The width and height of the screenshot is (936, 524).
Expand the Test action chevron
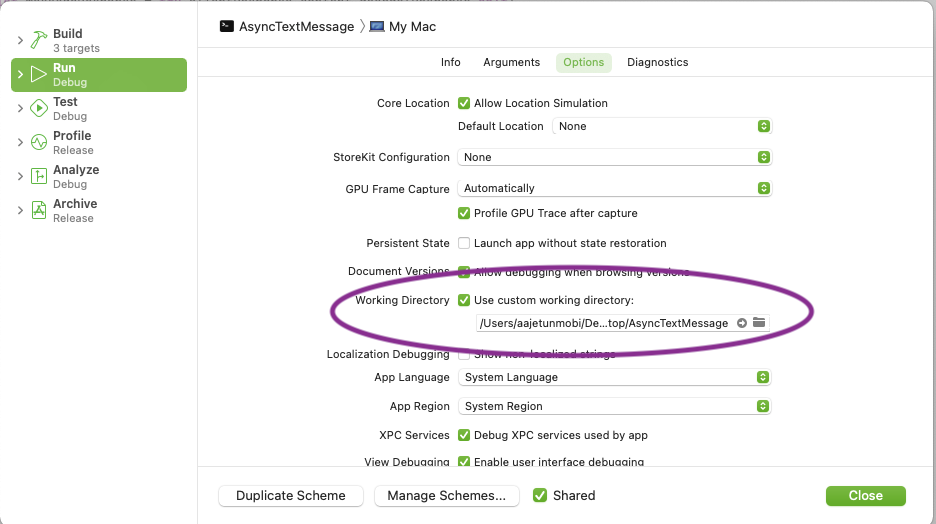click(20, 108)
